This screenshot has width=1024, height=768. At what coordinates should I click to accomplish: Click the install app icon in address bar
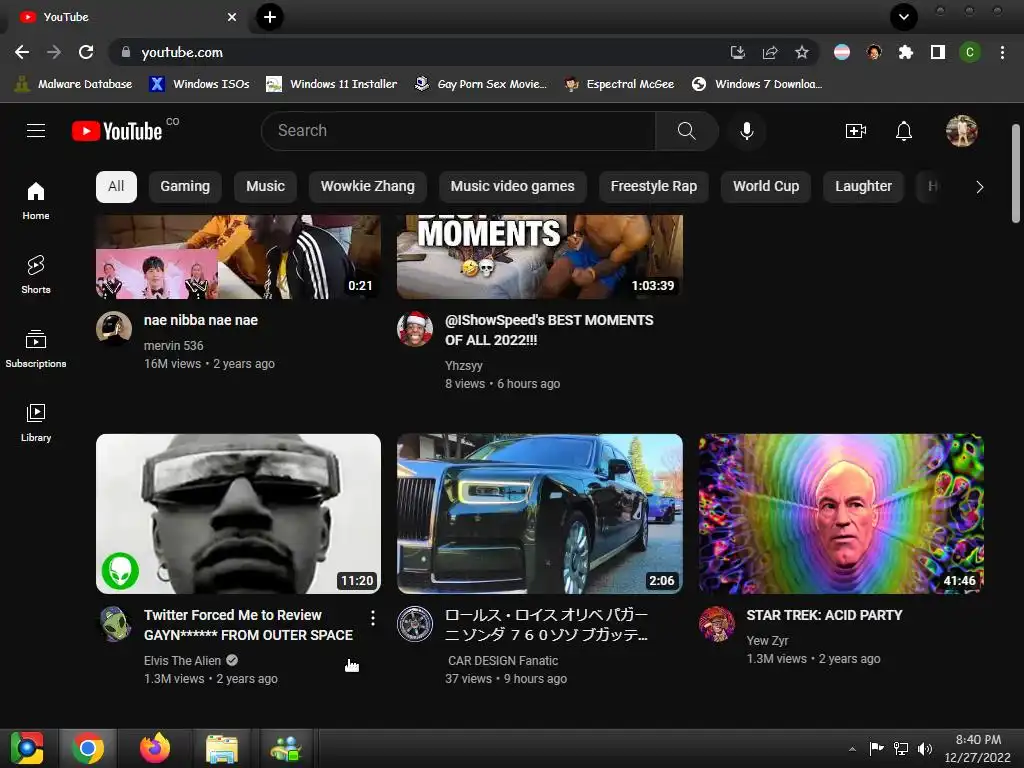tap(738, 52)
